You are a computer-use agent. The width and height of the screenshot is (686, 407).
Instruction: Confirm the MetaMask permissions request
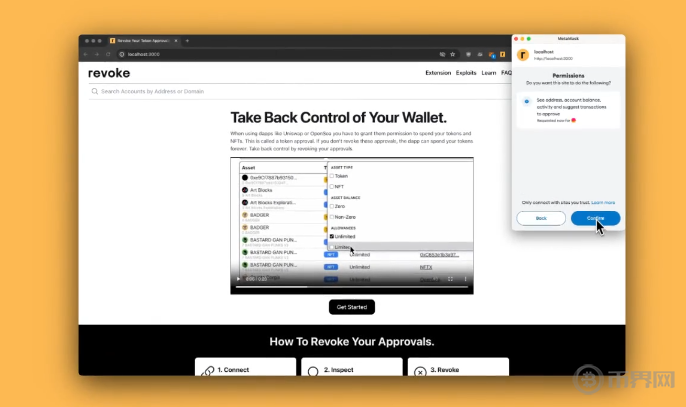coord(595,218)
